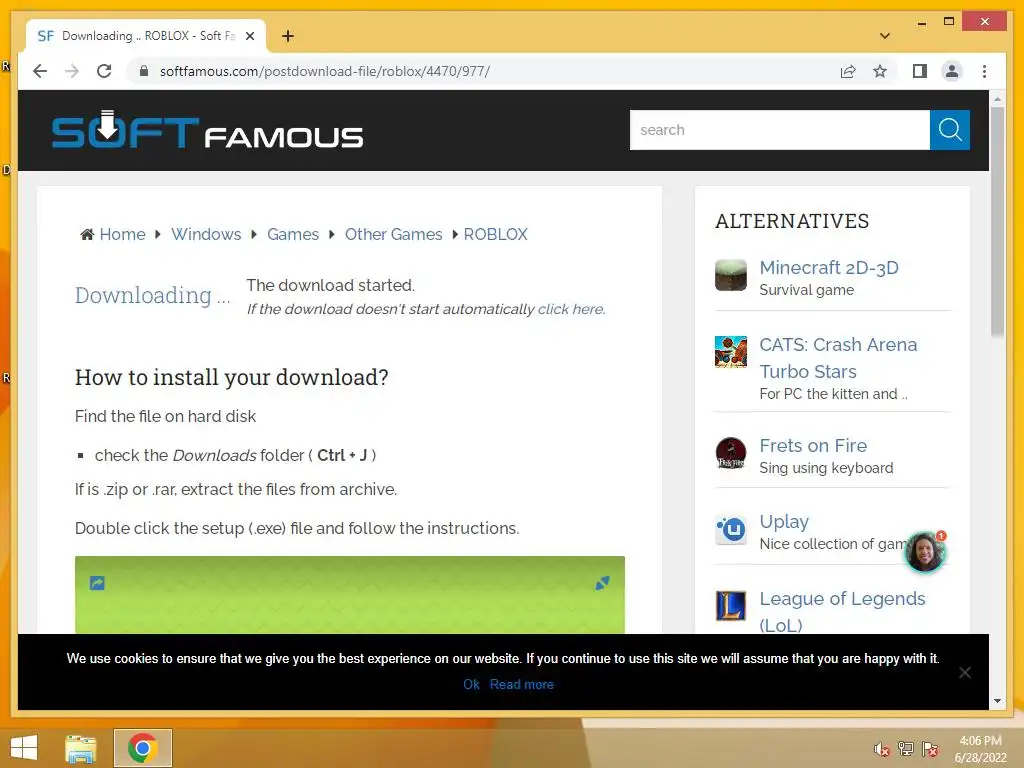Click the Soft Famous logo

tap(207, 130)
